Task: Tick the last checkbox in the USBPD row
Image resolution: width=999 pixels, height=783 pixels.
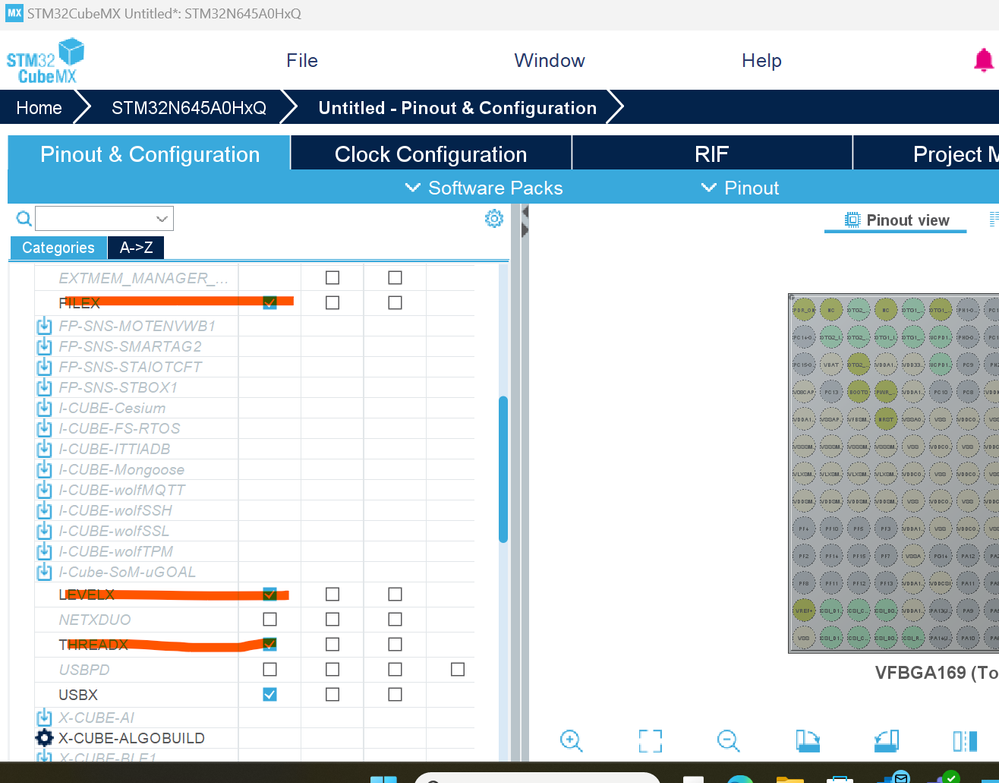Action: pos(457,669)
